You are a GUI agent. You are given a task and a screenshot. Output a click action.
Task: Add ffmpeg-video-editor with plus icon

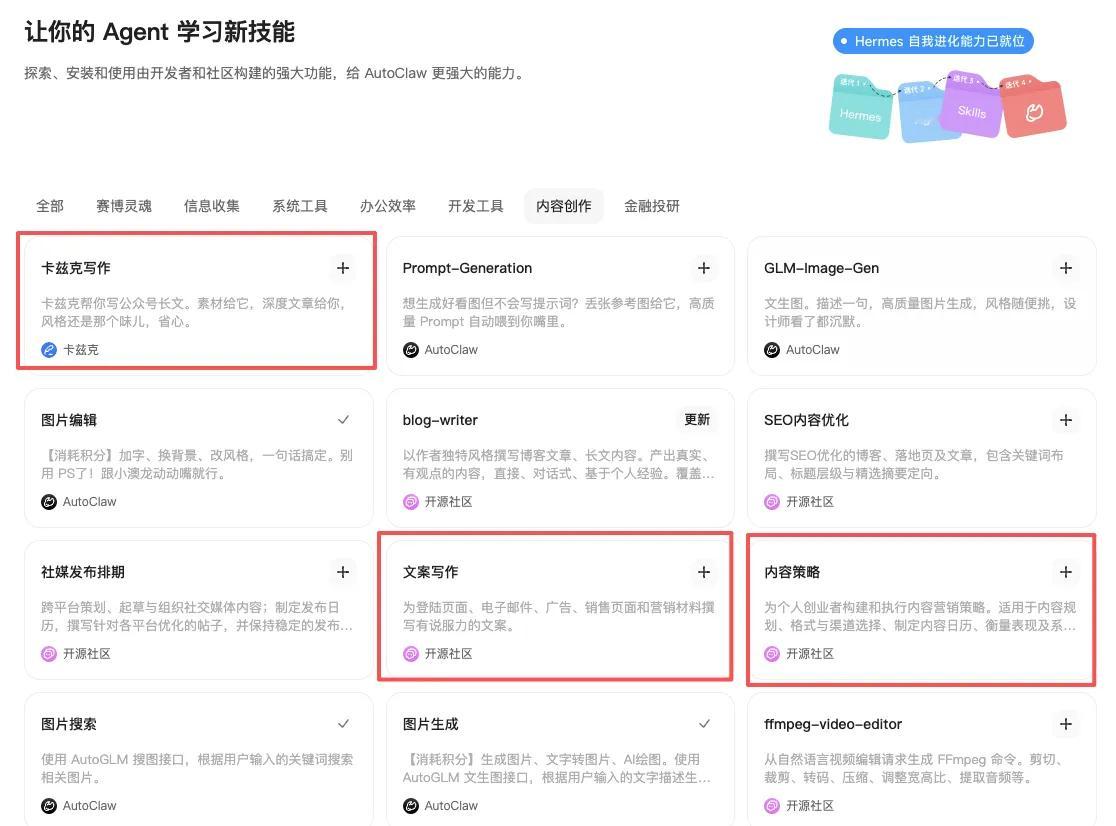pos(1065,724)
